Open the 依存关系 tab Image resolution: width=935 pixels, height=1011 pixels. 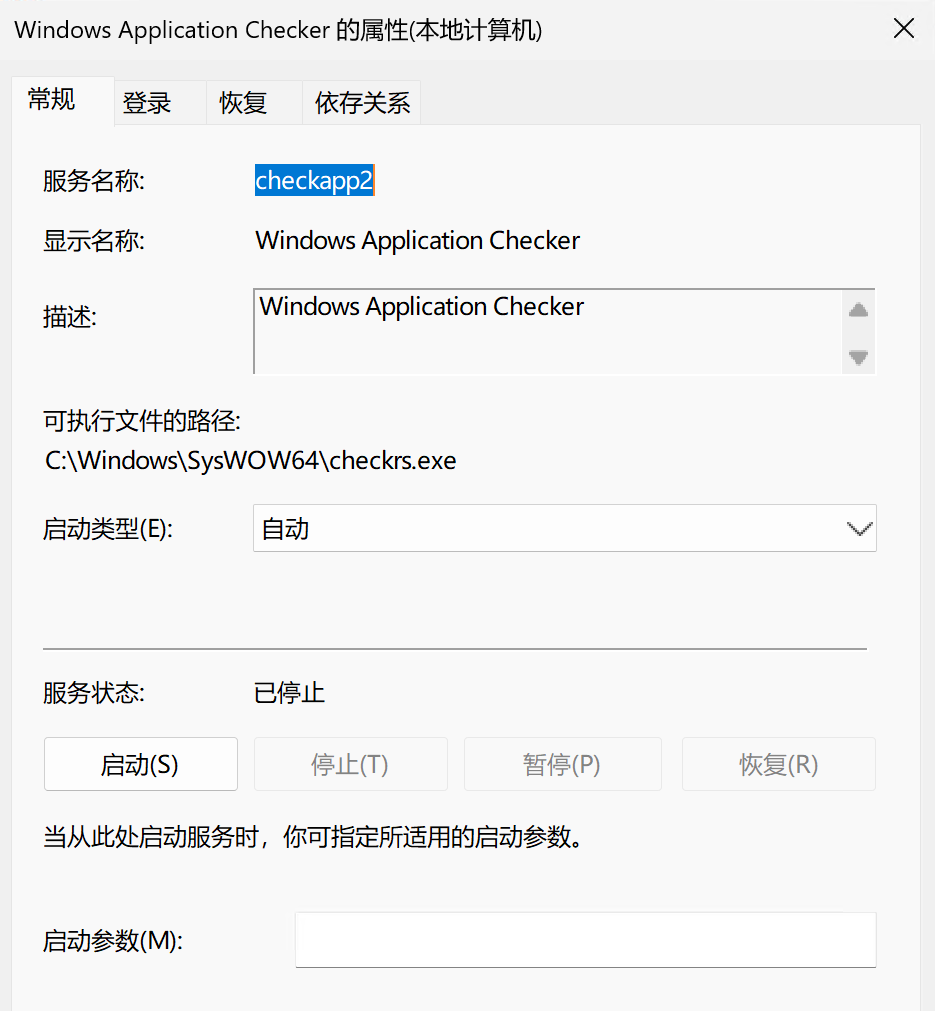click(362, 103)
